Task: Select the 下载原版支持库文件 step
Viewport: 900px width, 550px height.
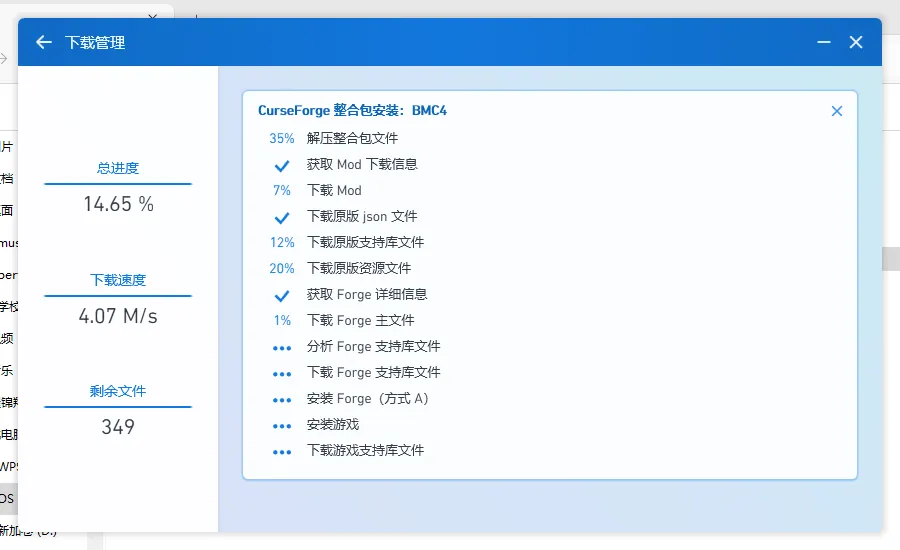Action: point(366,242)
